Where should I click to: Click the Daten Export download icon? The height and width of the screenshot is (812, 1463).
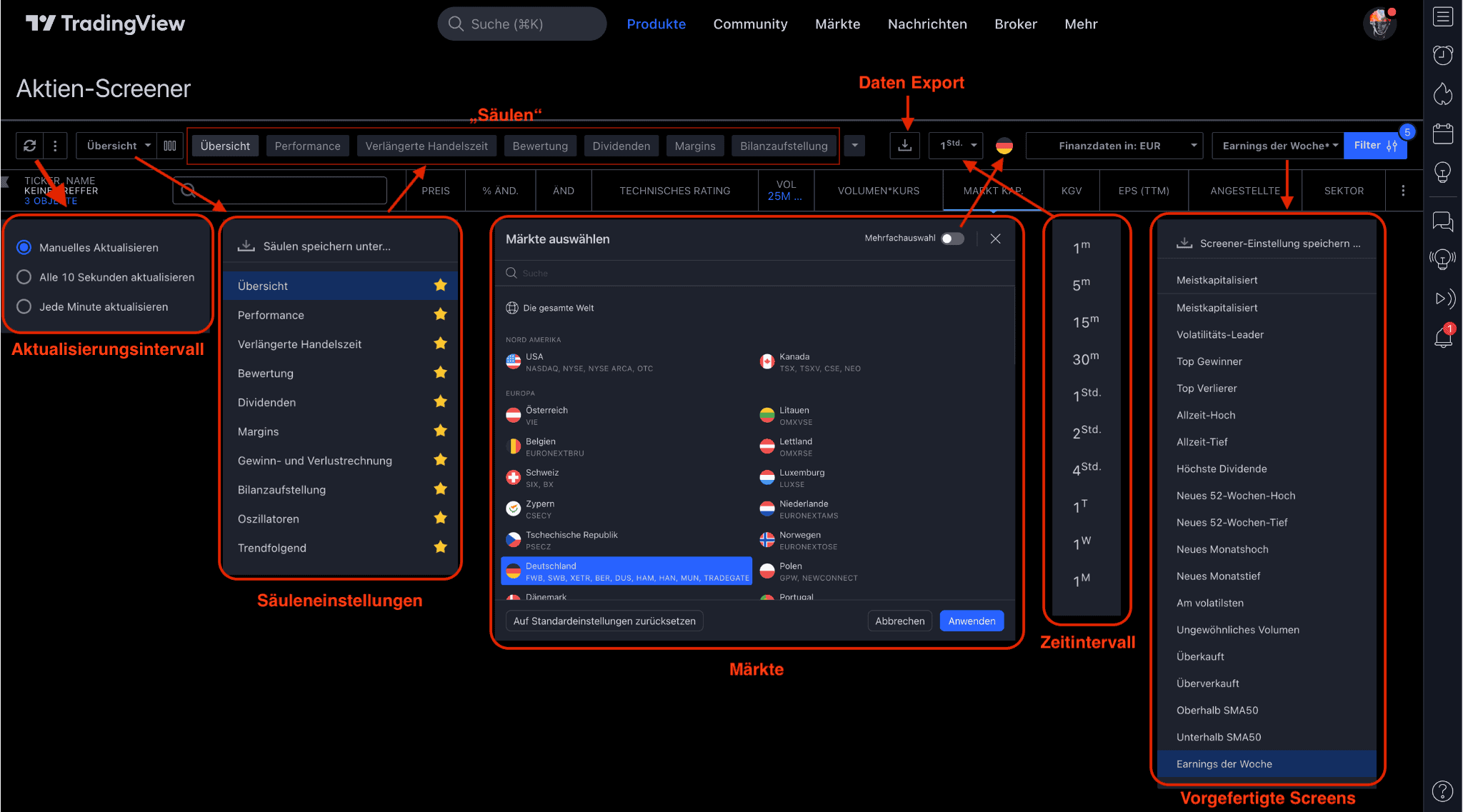pos(904,145)
